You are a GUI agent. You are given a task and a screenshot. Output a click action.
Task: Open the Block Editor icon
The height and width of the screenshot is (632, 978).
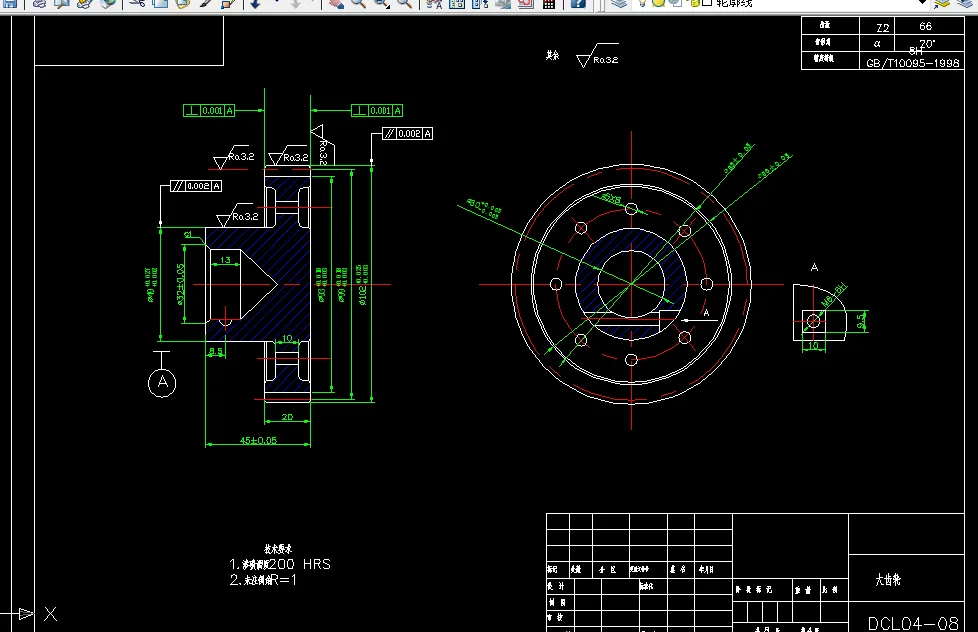tap(228, 3)
